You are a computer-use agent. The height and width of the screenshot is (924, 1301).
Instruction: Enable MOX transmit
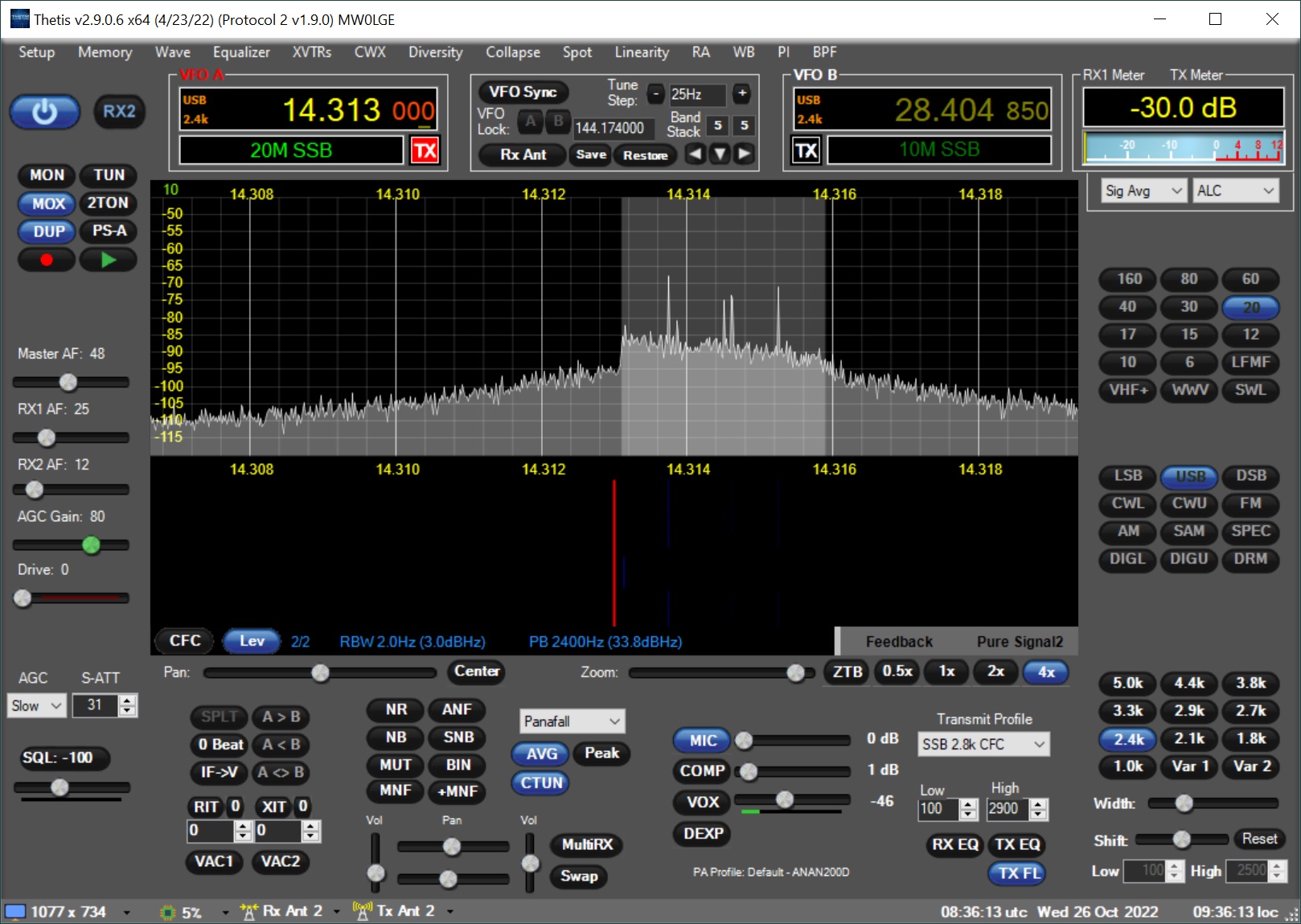[x=46, y=203]
